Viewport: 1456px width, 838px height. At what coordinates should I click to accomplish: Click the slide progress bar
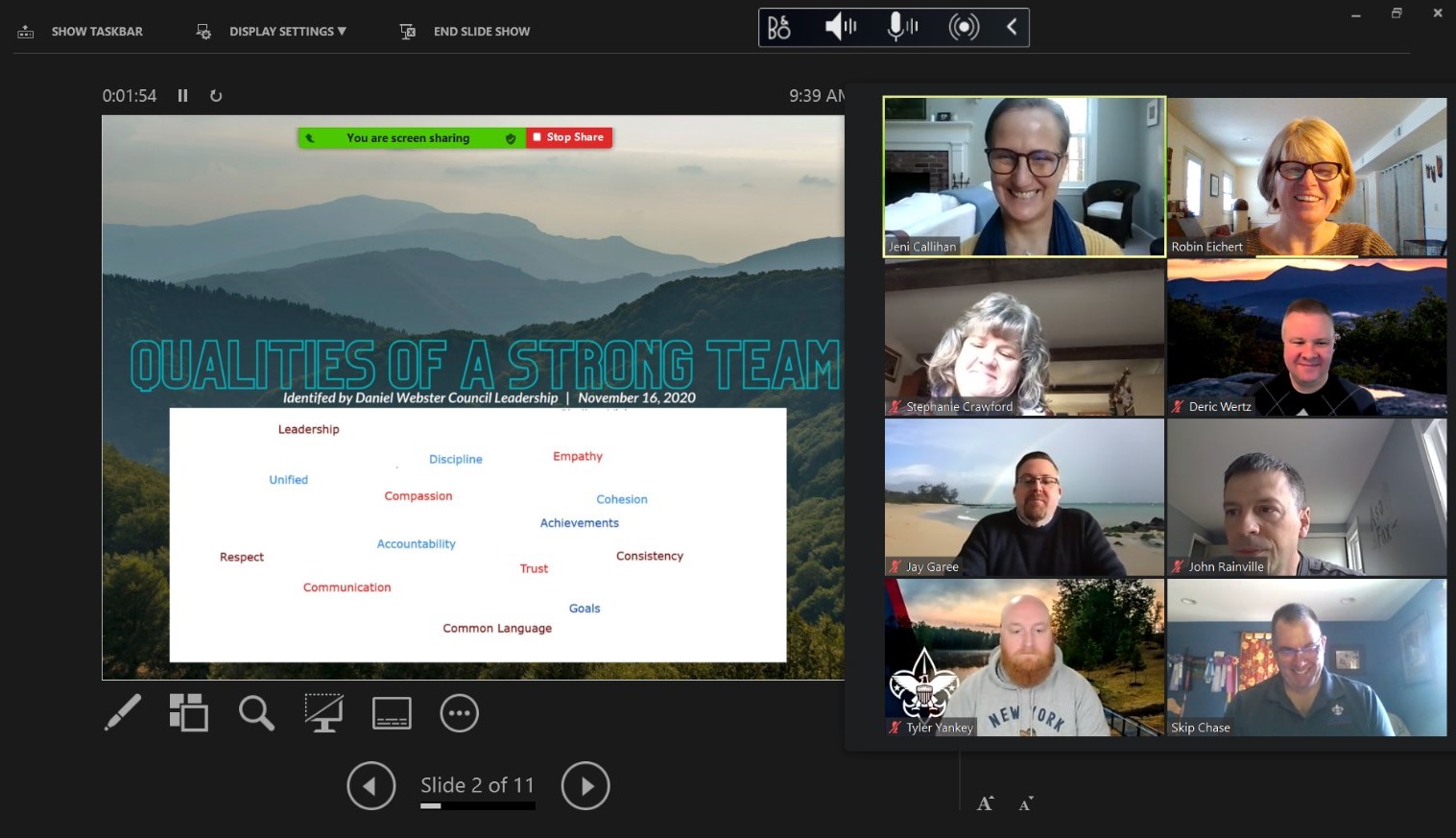click(x=478, y=806)
